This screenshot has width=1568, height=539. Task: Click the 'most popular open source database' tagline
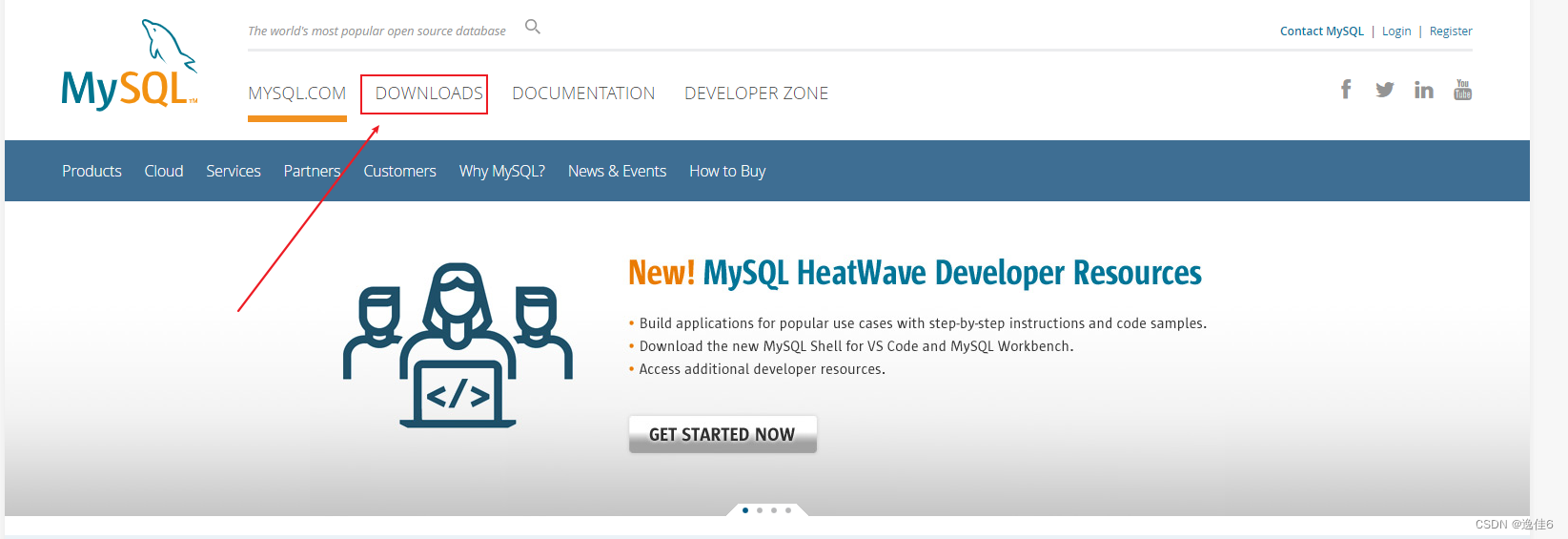pyautogui.click(x=377, y=31)
